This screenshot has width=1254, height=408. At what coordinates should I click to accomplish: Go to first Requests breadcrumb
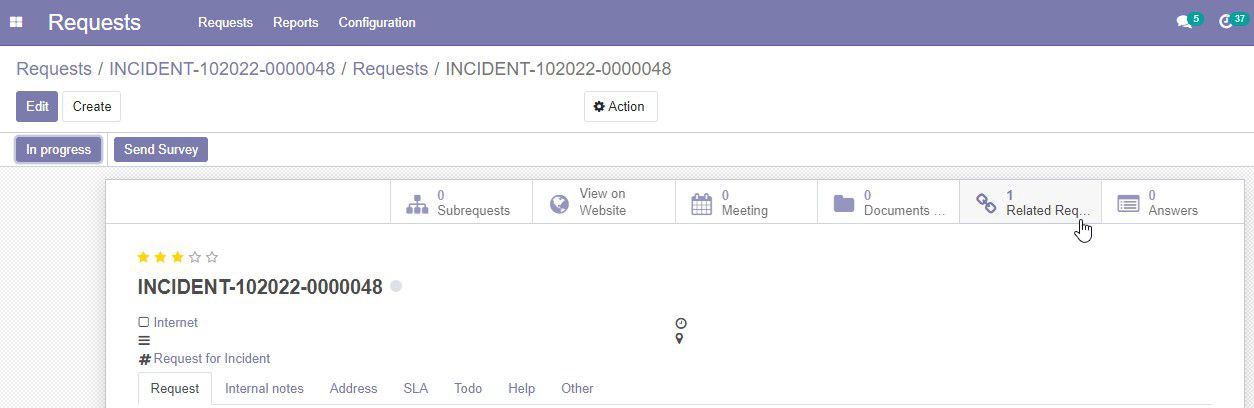tap(53, 69)
